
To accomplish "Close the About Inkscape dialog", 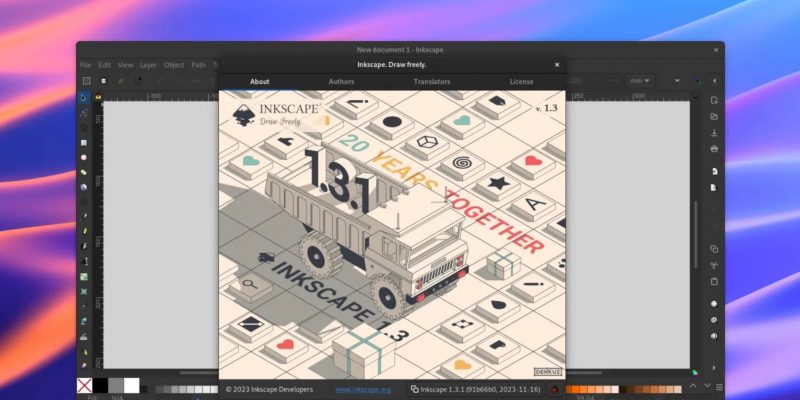I will click(x=557, y=65).
